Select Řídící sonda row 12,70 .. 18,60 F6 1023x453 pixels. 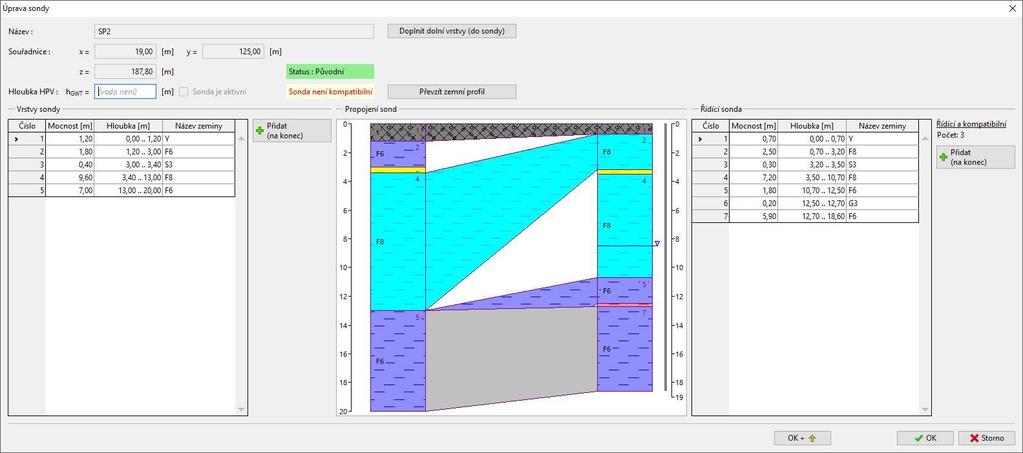(805, 216)
